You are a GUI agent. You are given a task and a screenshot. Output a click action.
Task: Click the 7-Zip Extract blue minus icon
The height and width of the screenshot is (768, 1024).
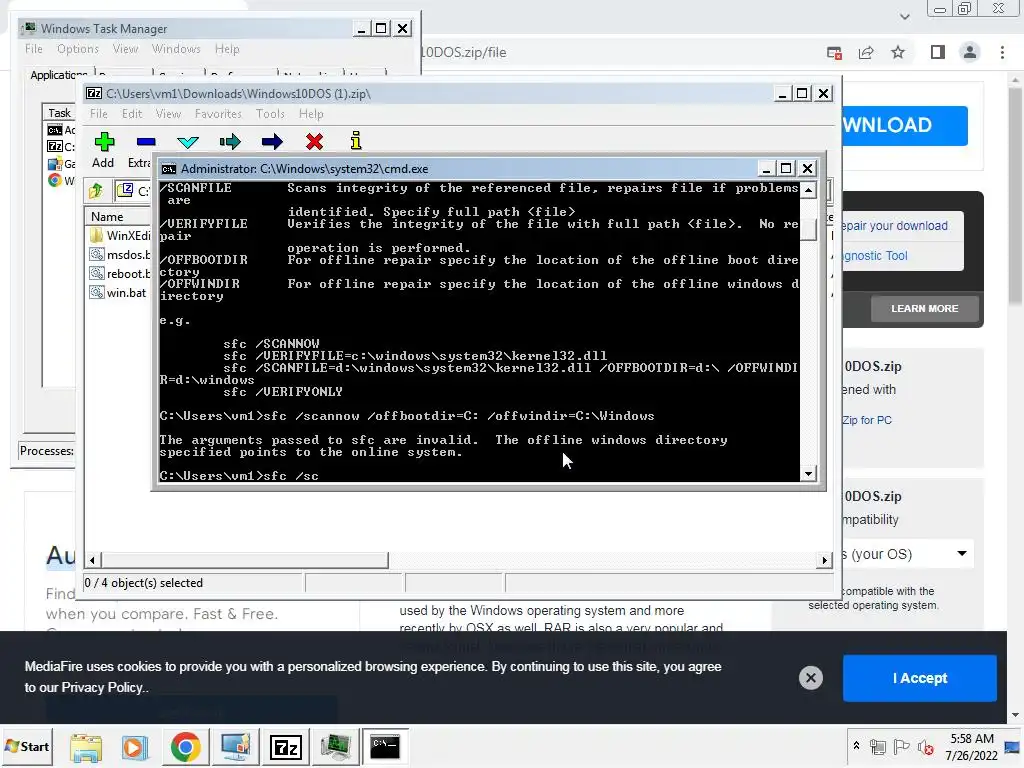146,141
